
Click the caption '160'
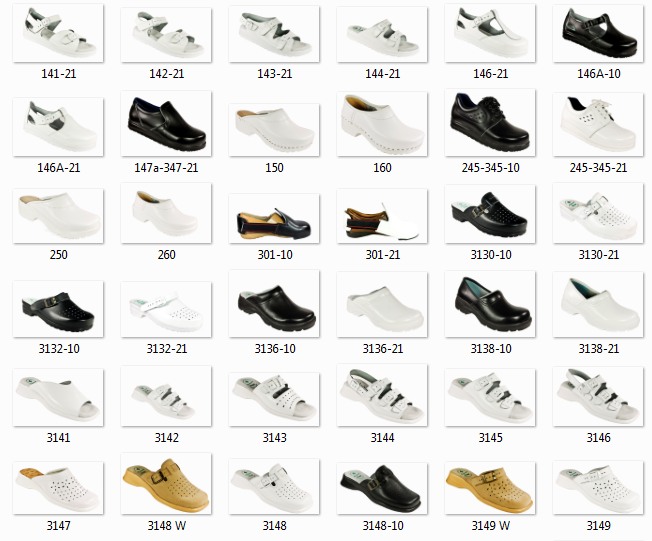coord(382,168)
